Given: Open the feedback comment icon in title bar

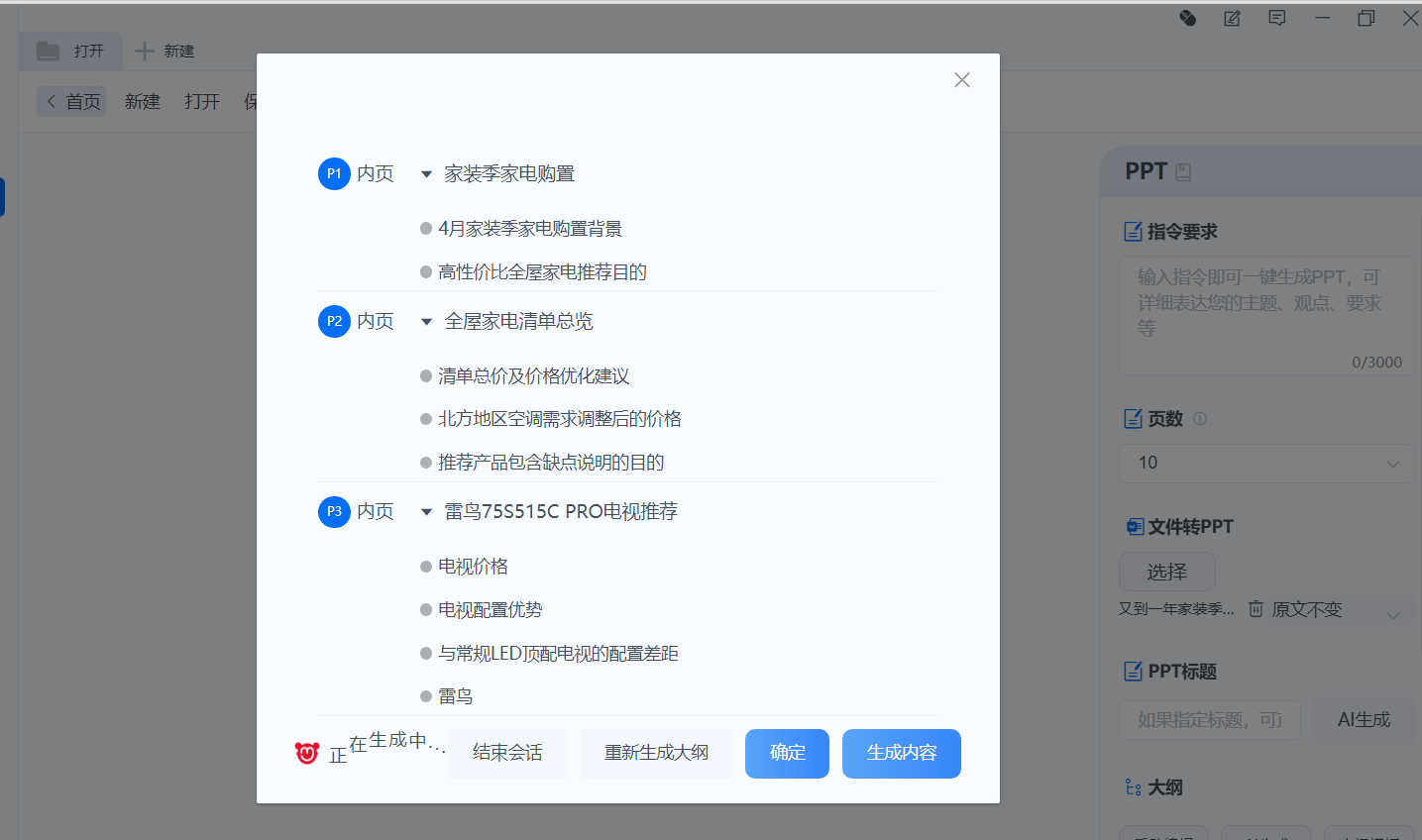Looking at the screenshot, I should 1277,18.
